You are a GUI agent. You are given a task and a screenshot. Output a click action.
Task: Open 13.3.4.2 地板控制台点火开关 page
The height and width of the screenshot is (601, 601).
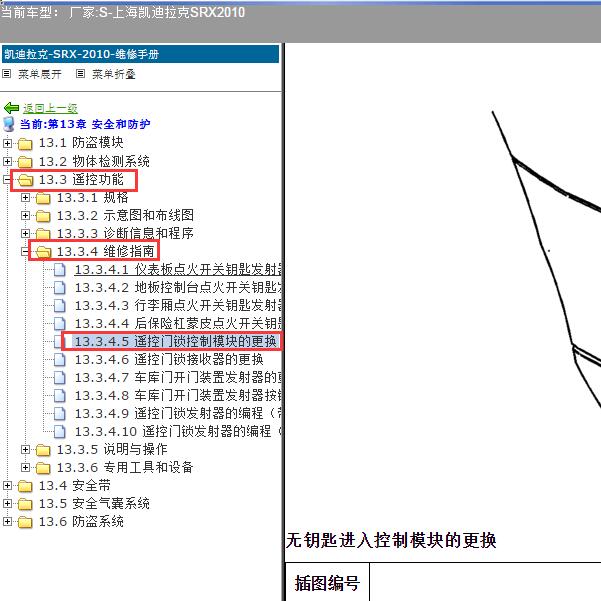click(178, 287)
